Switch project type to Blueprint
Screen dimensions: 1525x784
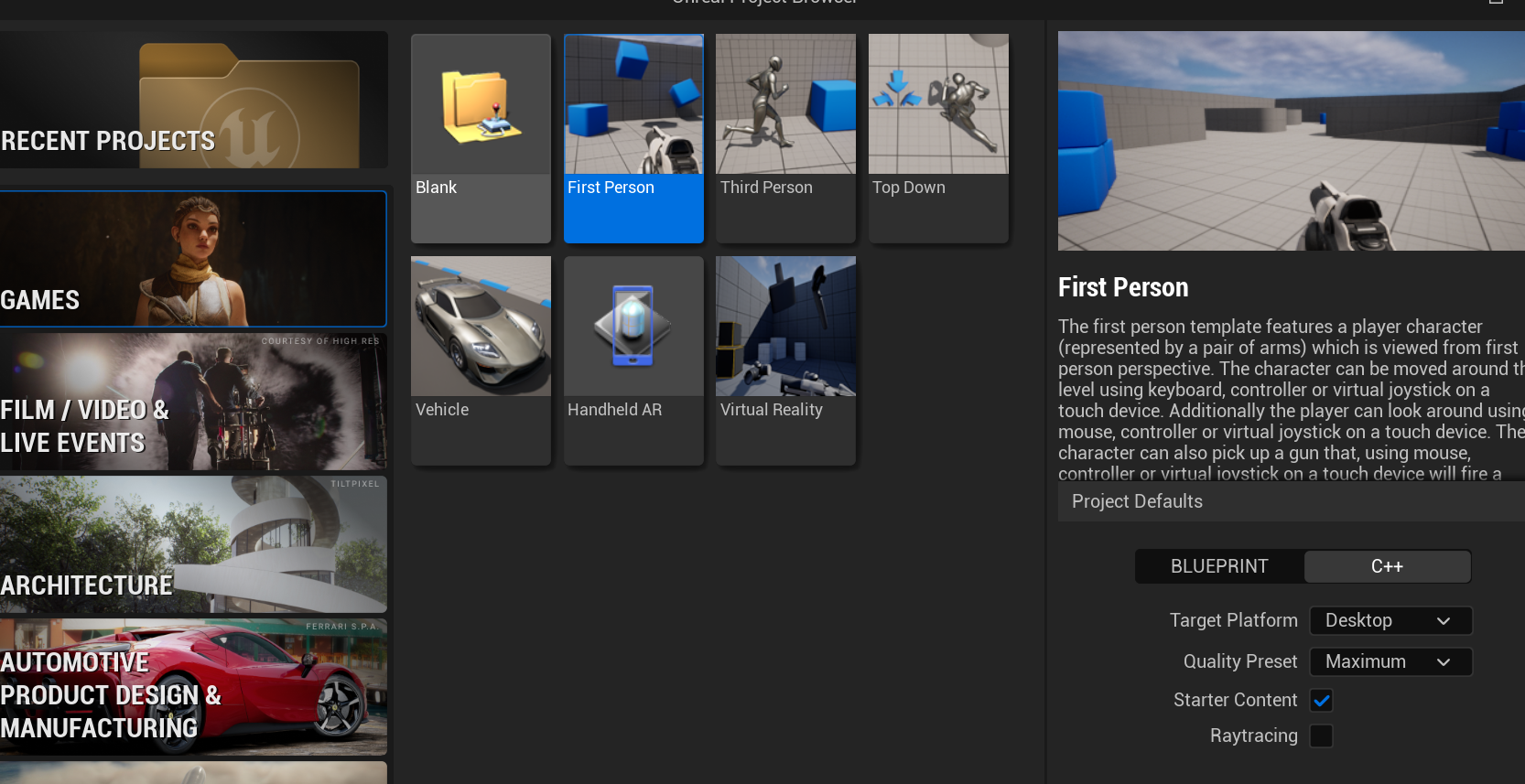(x=1219, y=566)
